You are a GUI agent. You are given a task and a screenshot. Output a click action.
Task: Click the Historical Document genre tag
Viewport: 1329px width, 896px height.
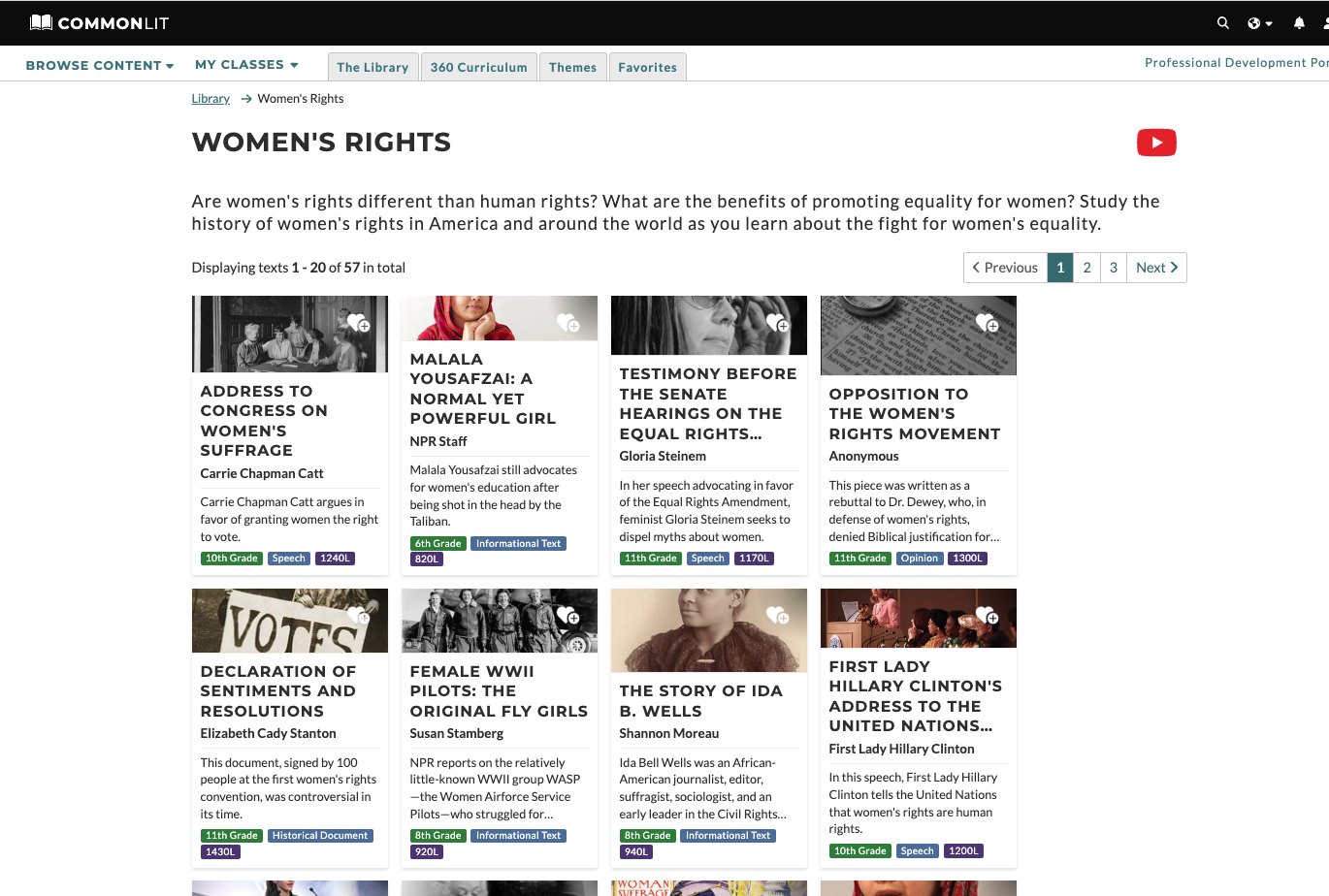320,836
